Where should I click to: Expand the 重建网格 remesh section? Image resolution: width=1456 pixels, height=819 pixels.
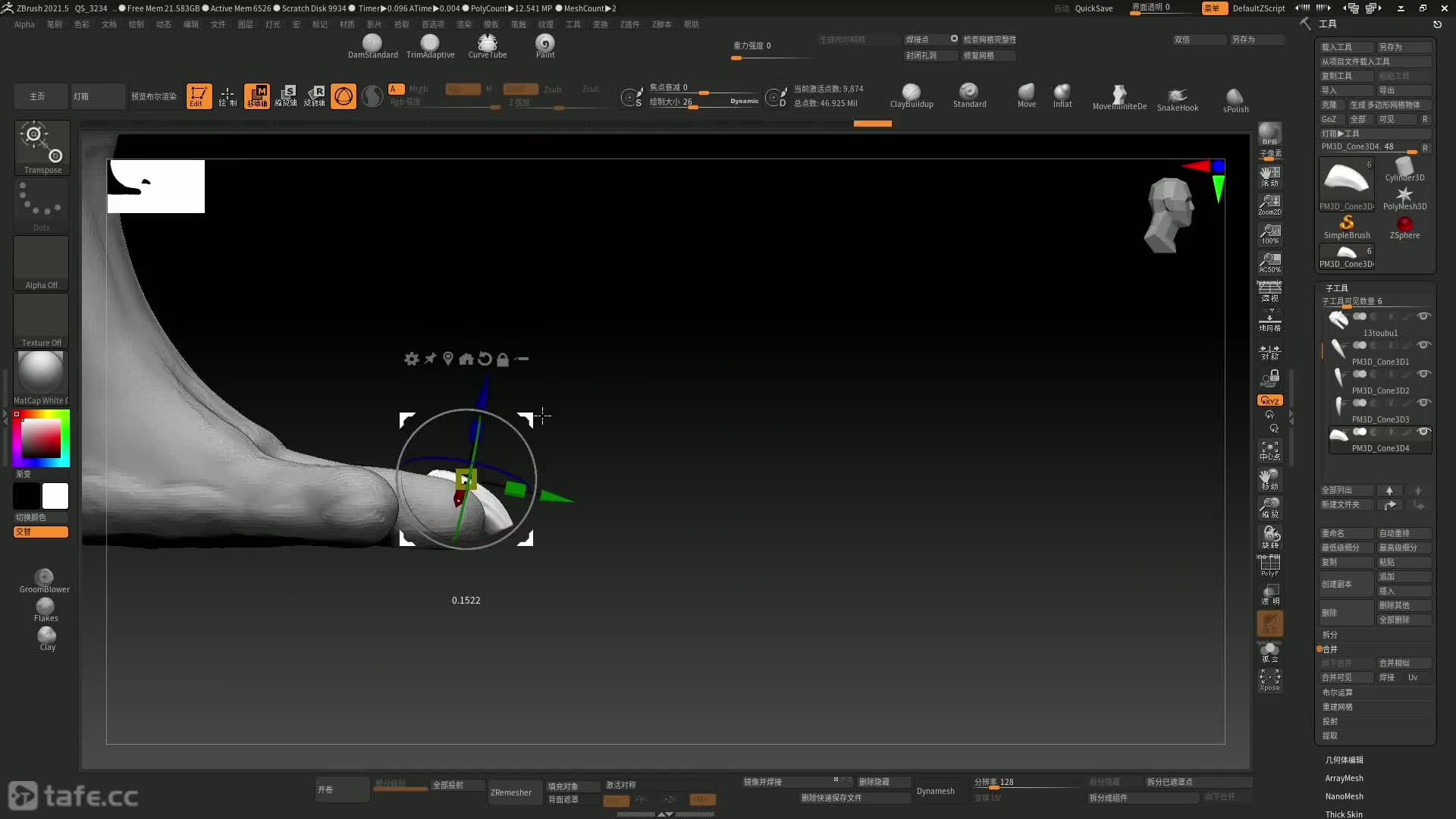coord(1338,707)
